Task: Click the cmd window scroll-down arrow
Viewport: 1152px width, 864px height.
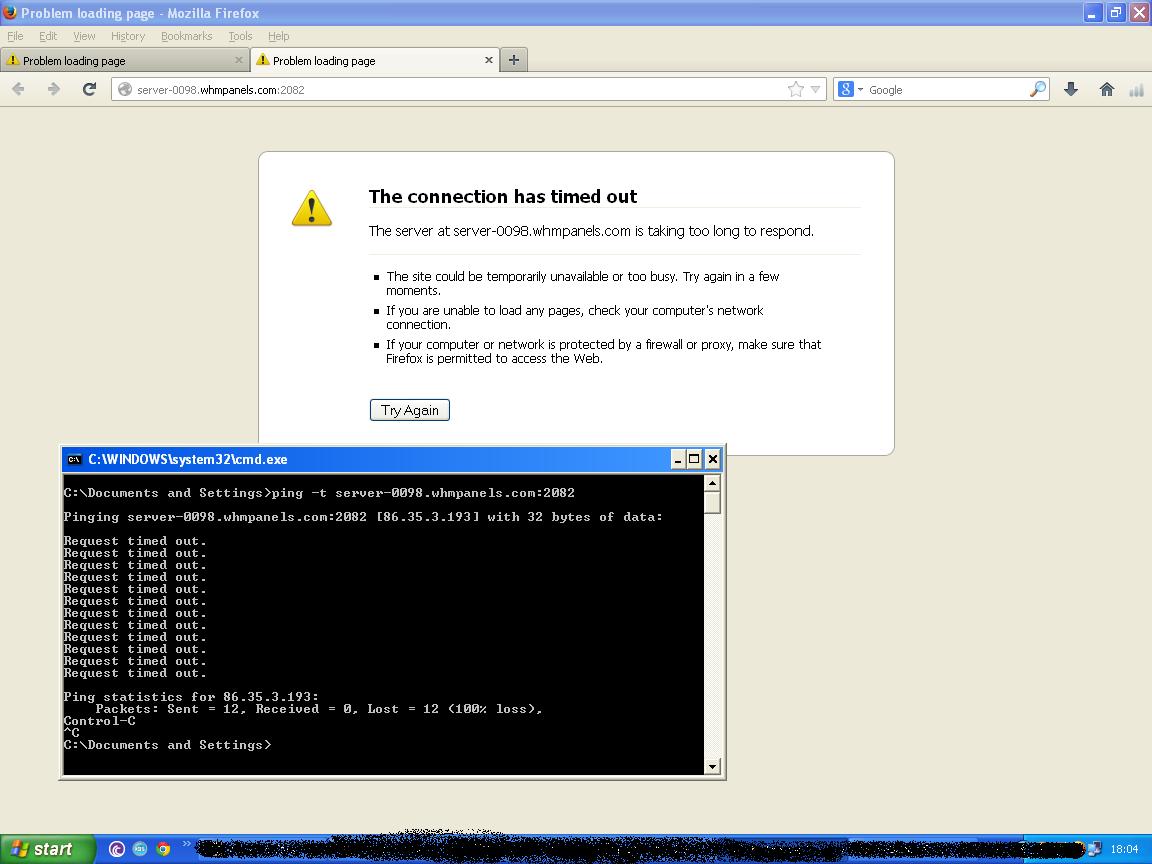Action: (x=712, y=767)
